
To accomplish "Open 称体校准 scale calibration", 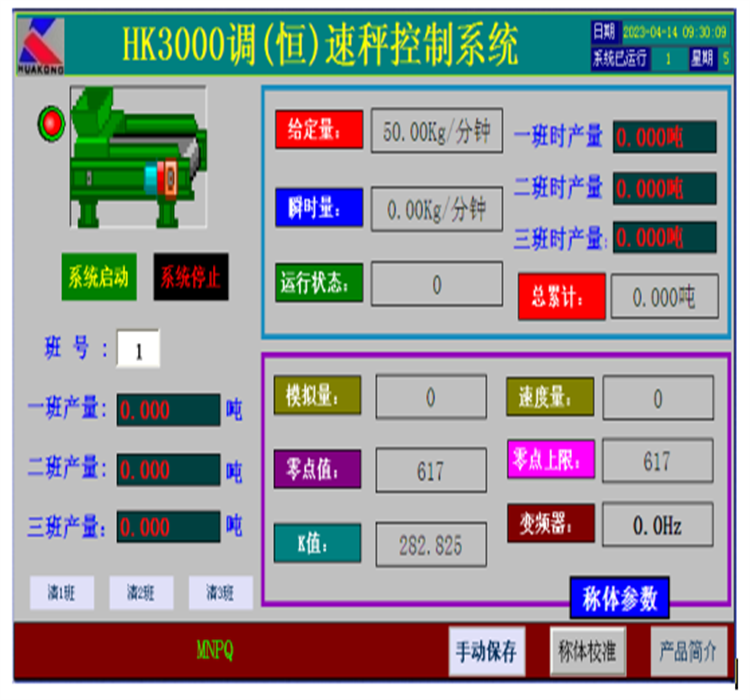I will tap(588, 651).
